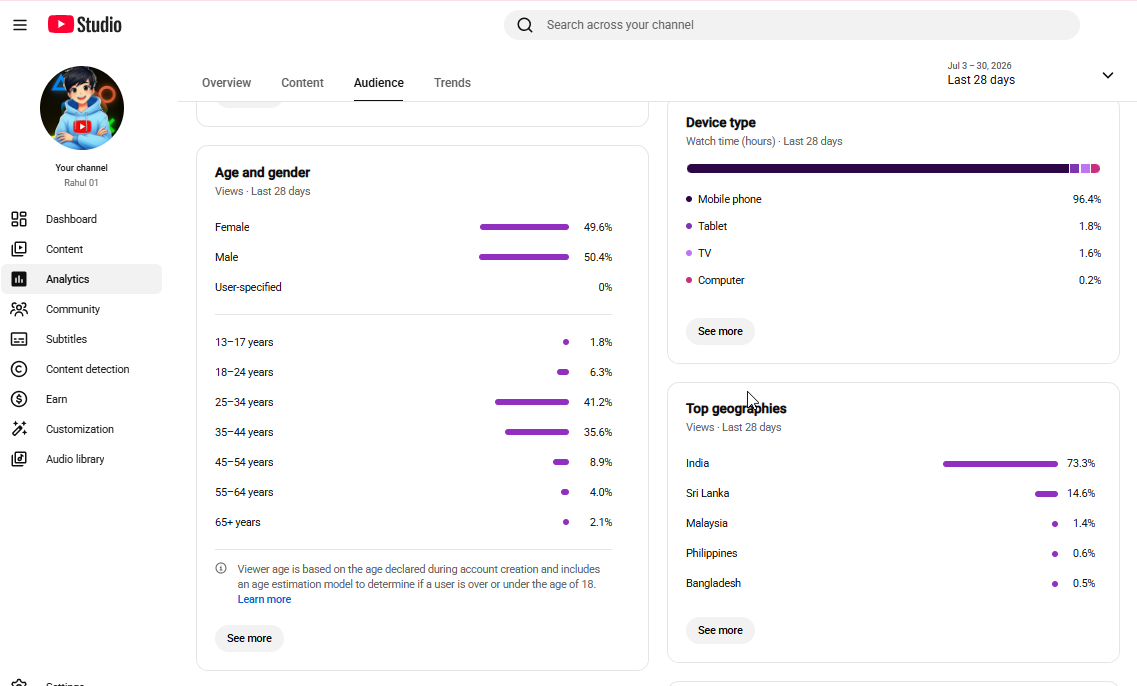This screenshot has width=1137, height=686.
Task: Click the Subtitles icon
Action: (19, 339)
